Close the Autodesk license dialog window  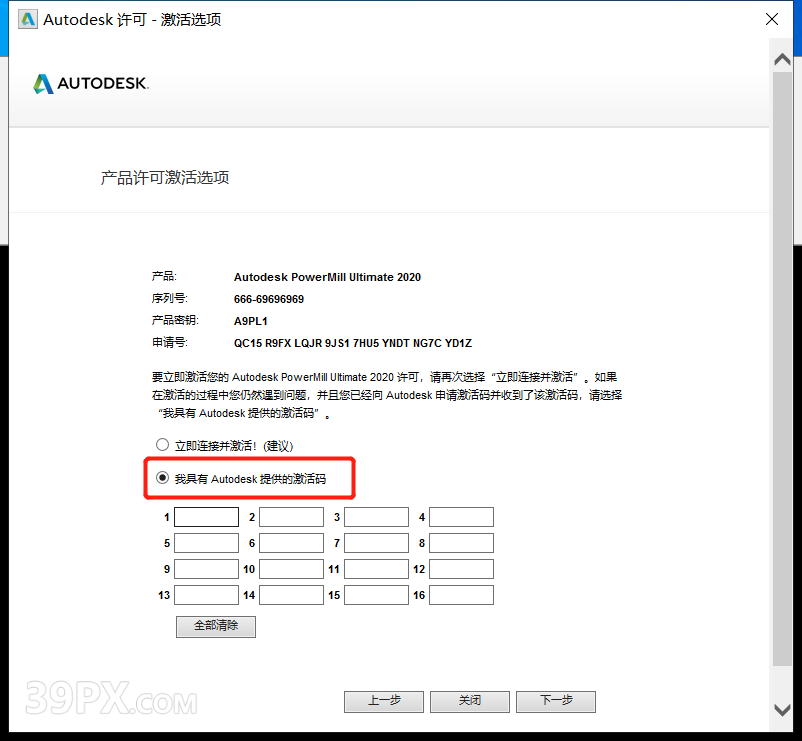pos(772,19)
